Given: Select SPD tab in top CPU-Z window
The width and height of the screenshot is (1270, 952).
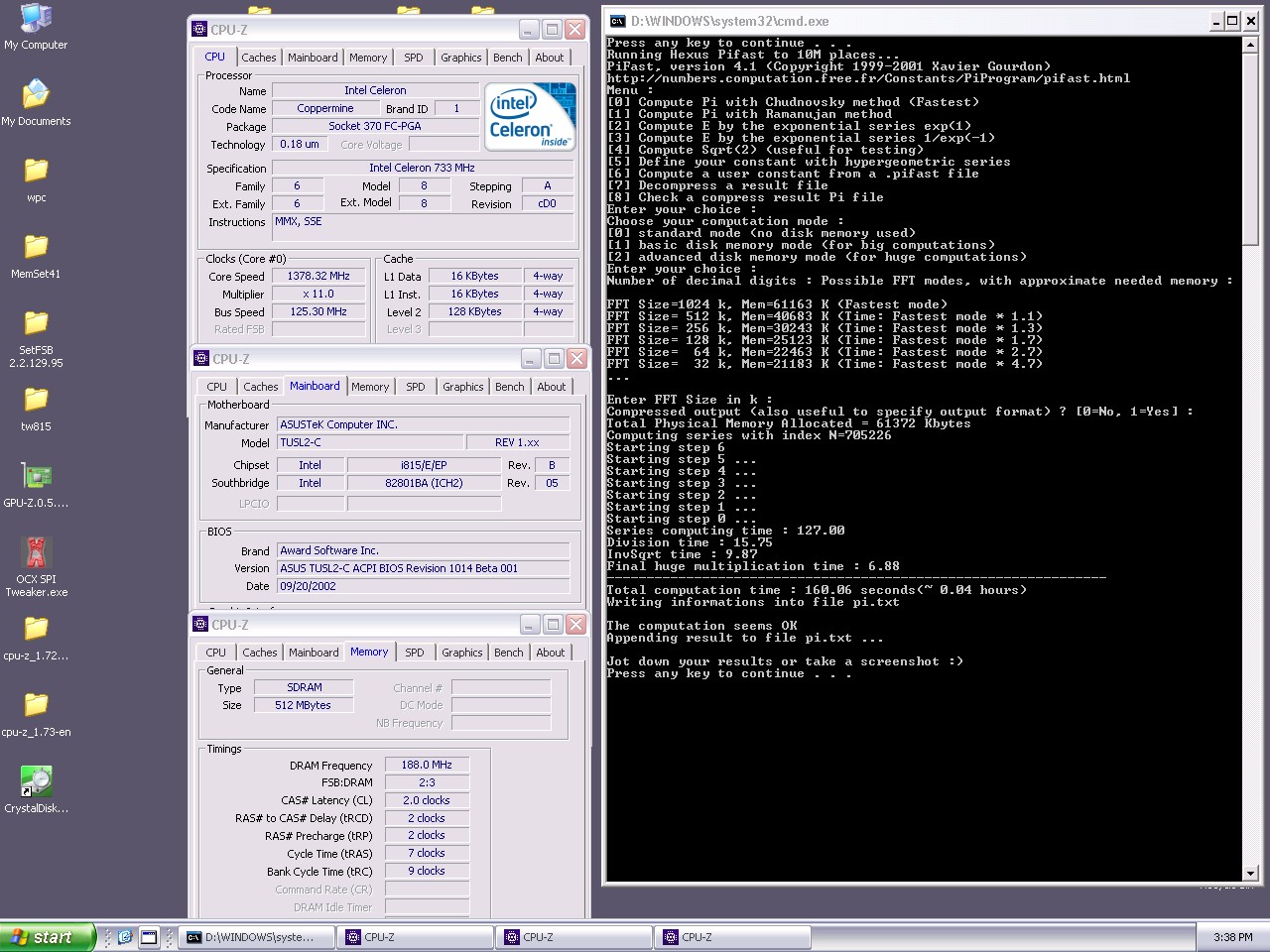Looking at the screenshot, I should click(x=414, y=58).
